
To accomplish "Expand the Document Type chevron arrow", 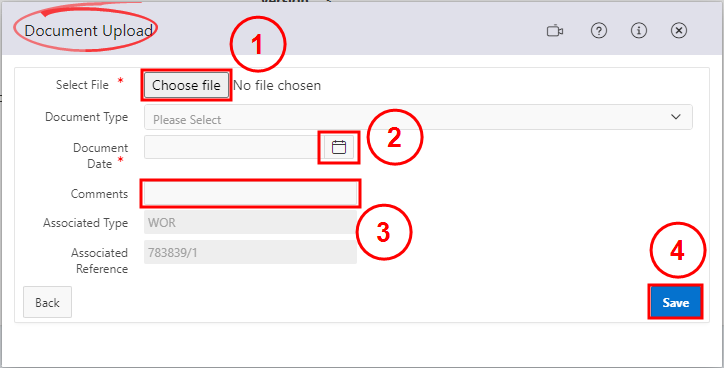I will [x=676, y=117].
